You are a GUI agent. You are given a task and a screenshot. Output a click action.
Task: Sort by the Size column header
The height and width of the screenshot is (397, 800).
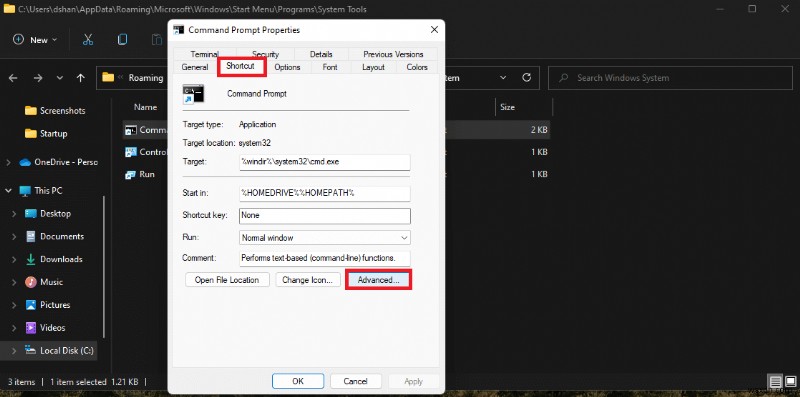point(507,107)
